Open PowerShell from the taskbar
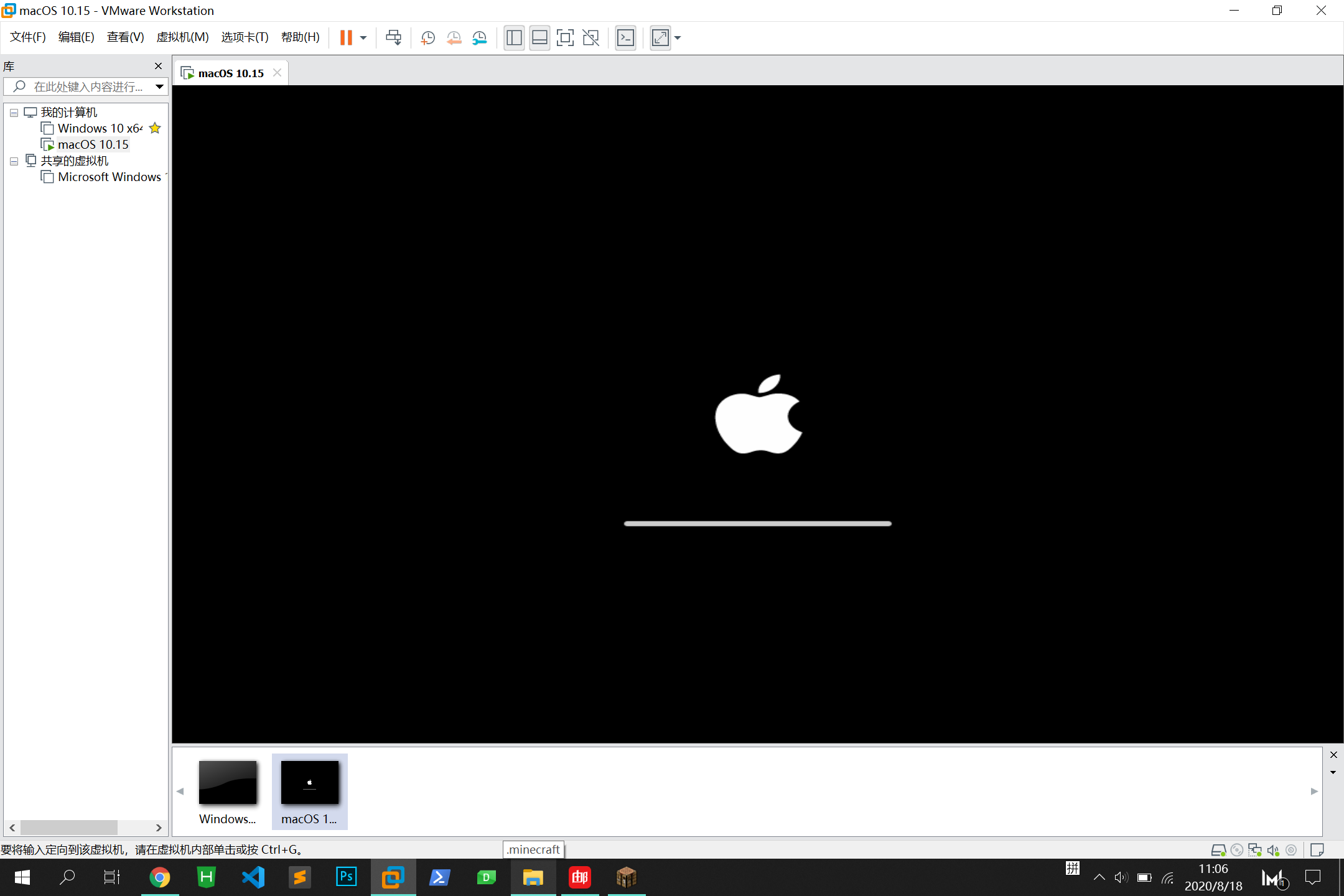 click(440, 877)
